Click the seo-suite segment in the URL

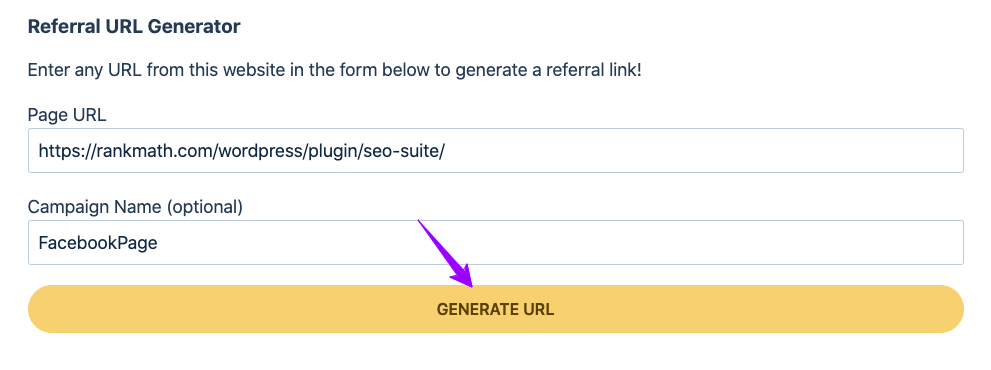click(404, 151)
